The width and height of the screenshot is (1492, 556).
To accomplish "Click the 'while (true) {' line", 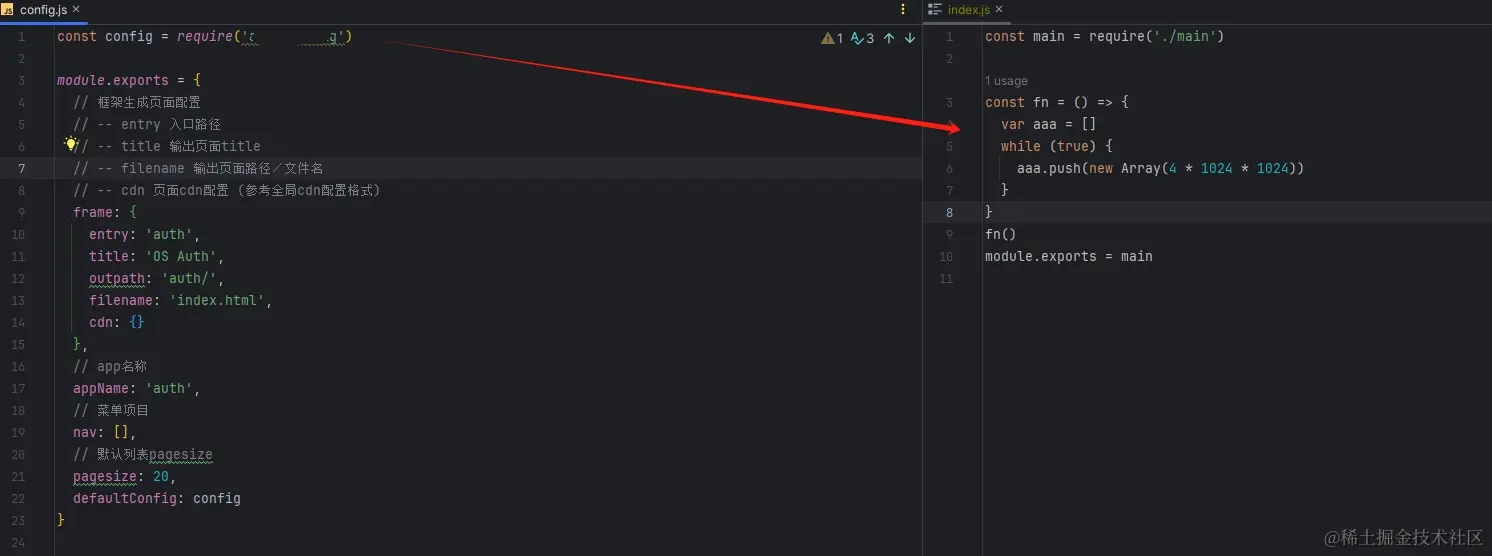I will pos(1057,146).
